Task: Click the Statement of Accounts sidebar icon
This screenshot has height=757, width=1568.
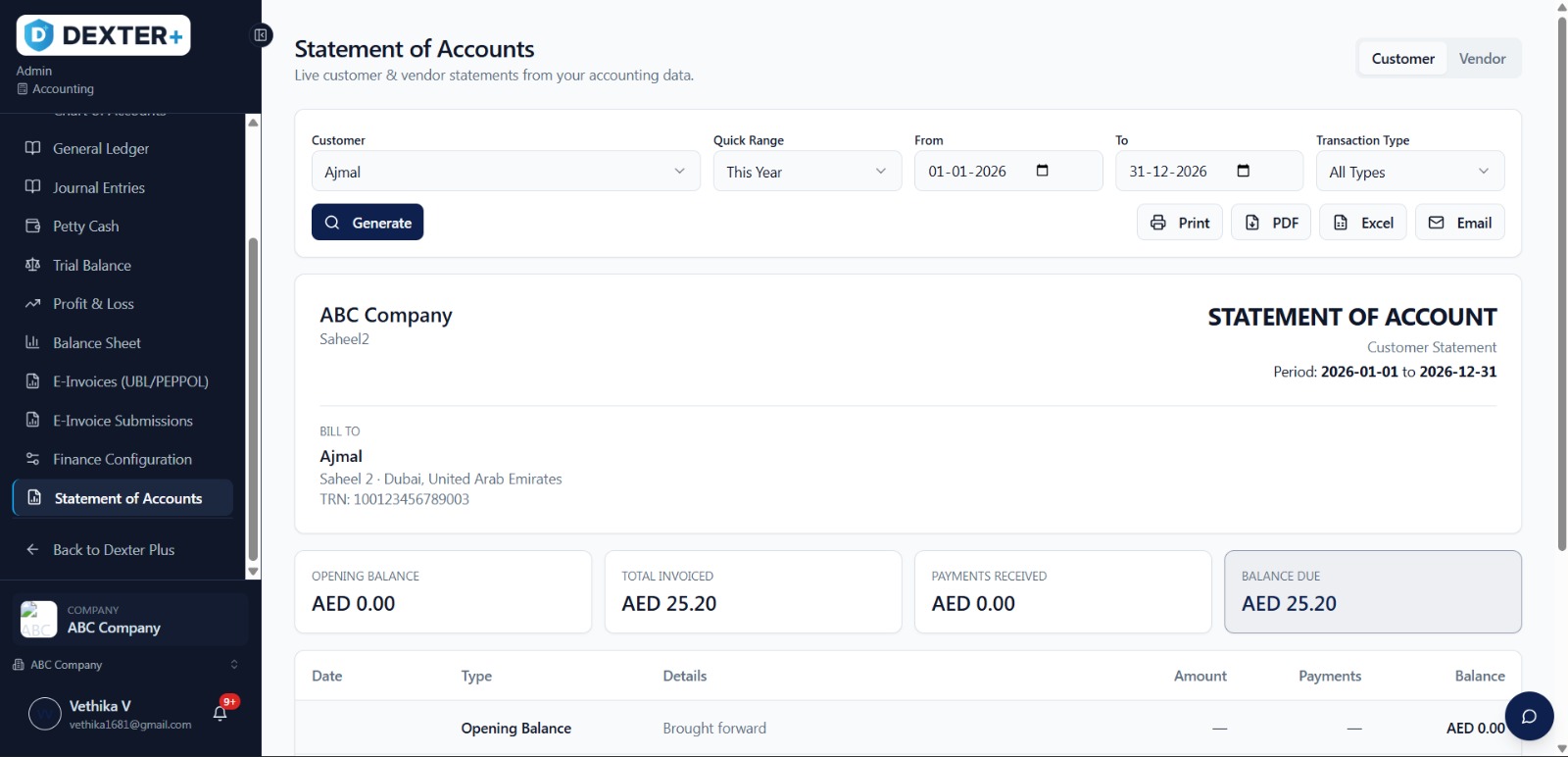Action: pos(34,498)
